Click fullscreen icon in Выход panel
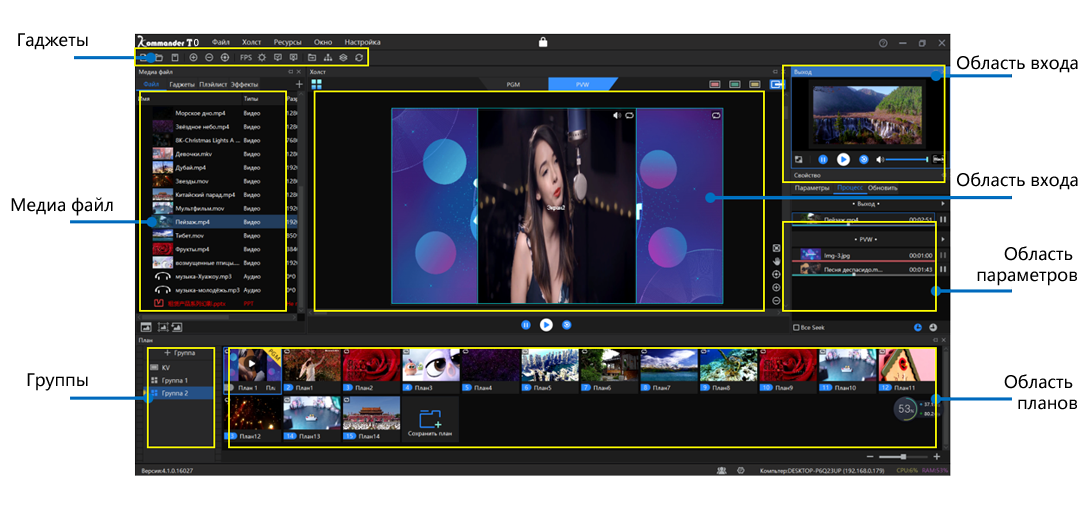Screen dimensions: 1091x505 click(x=799, y=159)
